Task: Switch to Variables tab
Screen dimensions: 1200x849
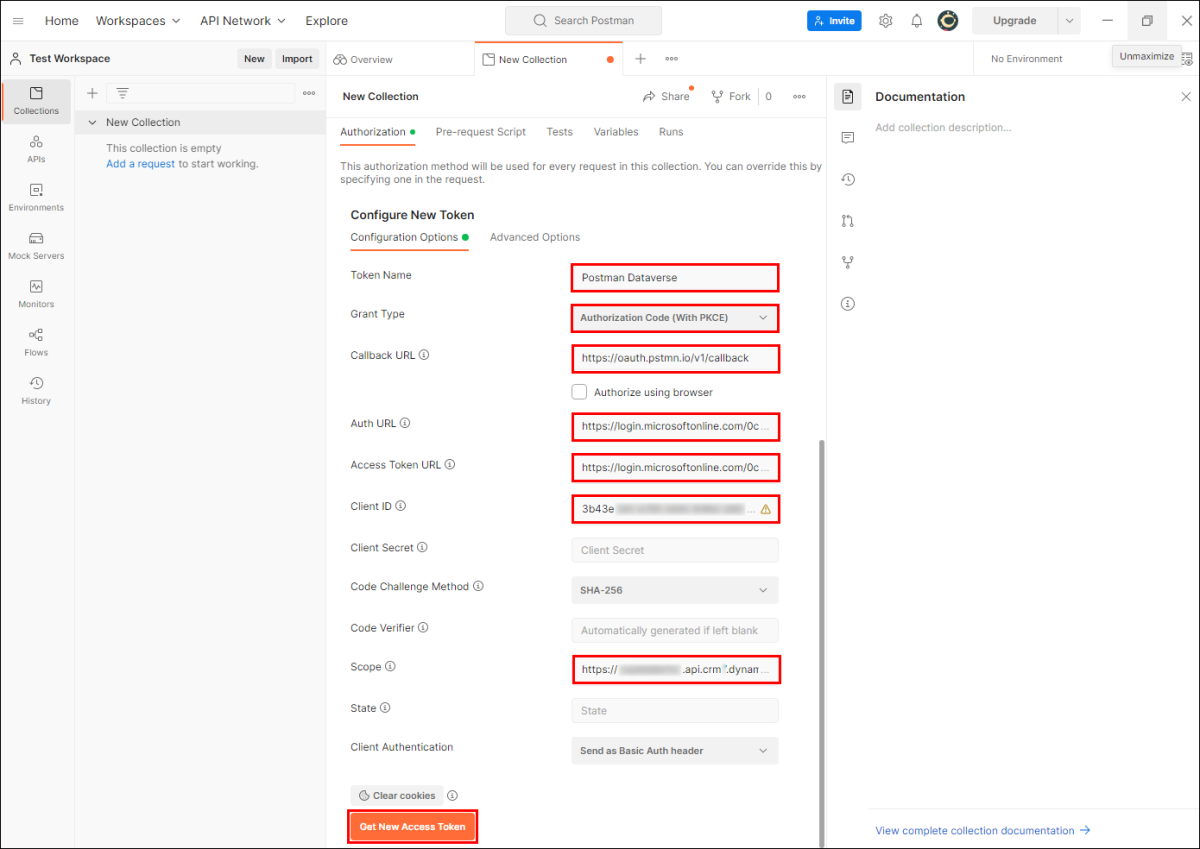Action: (x=616, y=132)
